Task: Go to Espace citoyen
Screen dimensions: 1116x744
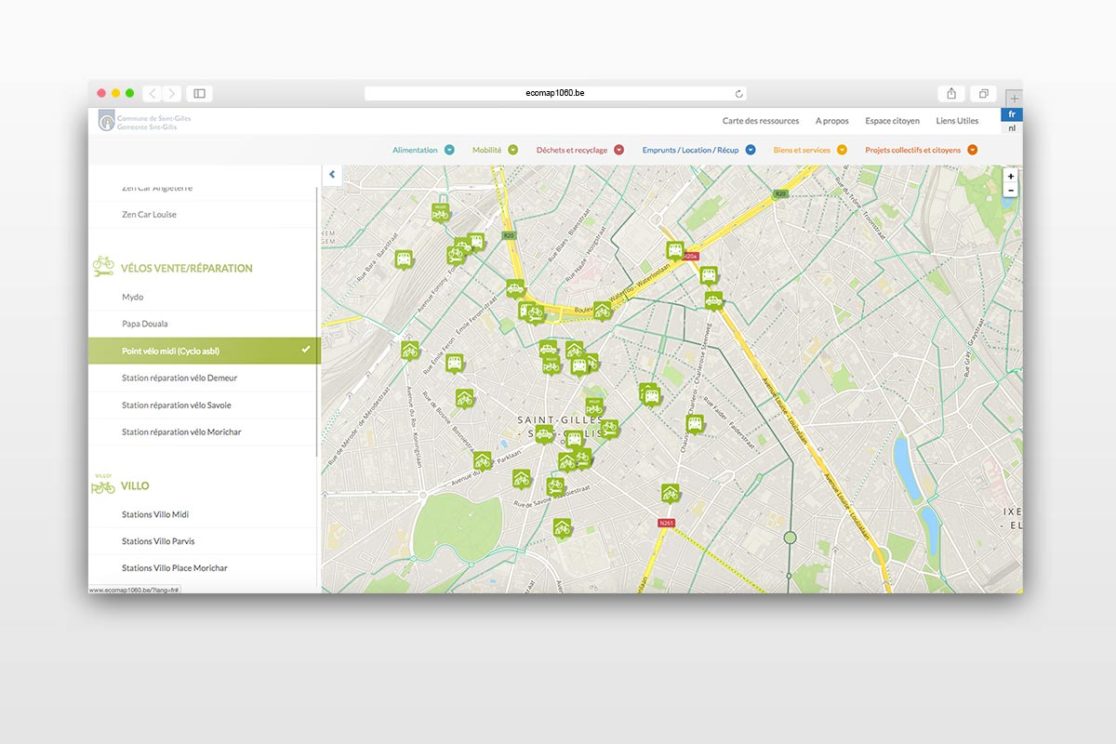Action: 892,121
